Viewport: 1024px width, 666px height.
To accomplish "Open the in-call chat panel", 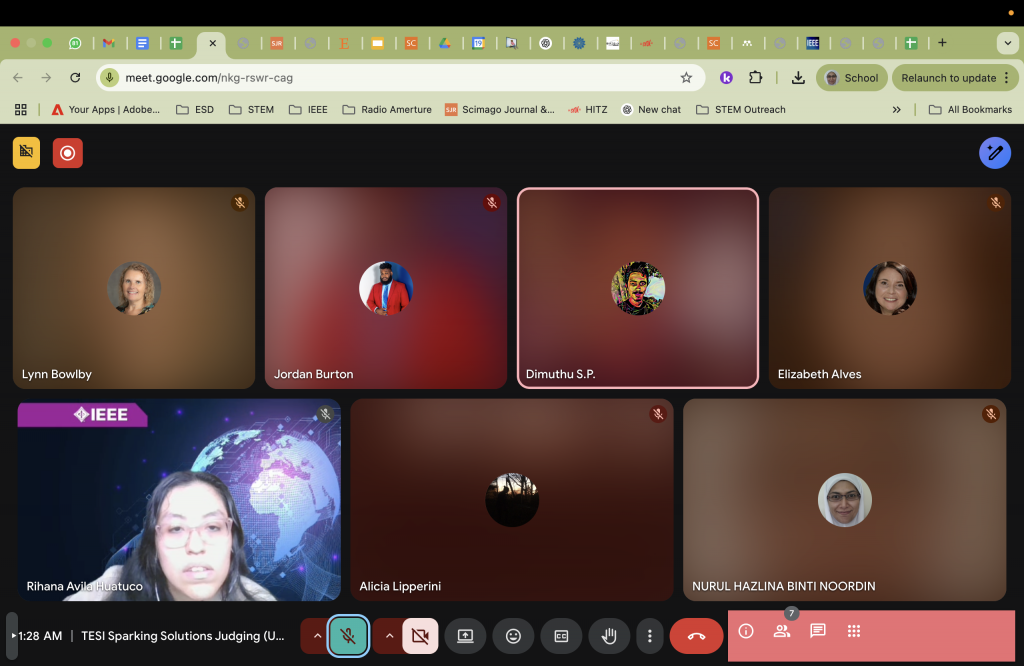I will (818, 631).
